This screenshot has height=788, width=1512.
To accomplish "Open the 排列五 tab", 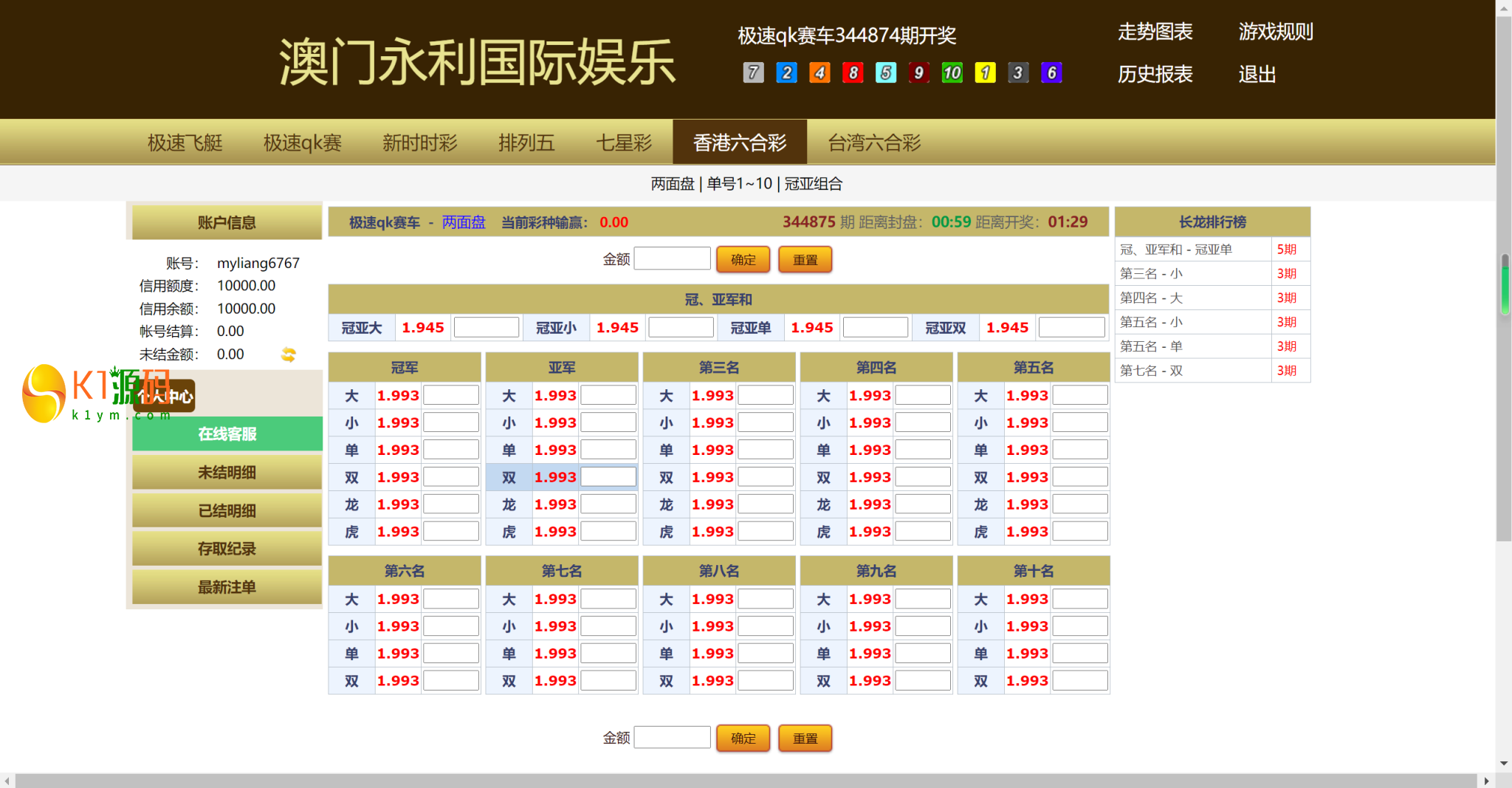I will [526, 143].
